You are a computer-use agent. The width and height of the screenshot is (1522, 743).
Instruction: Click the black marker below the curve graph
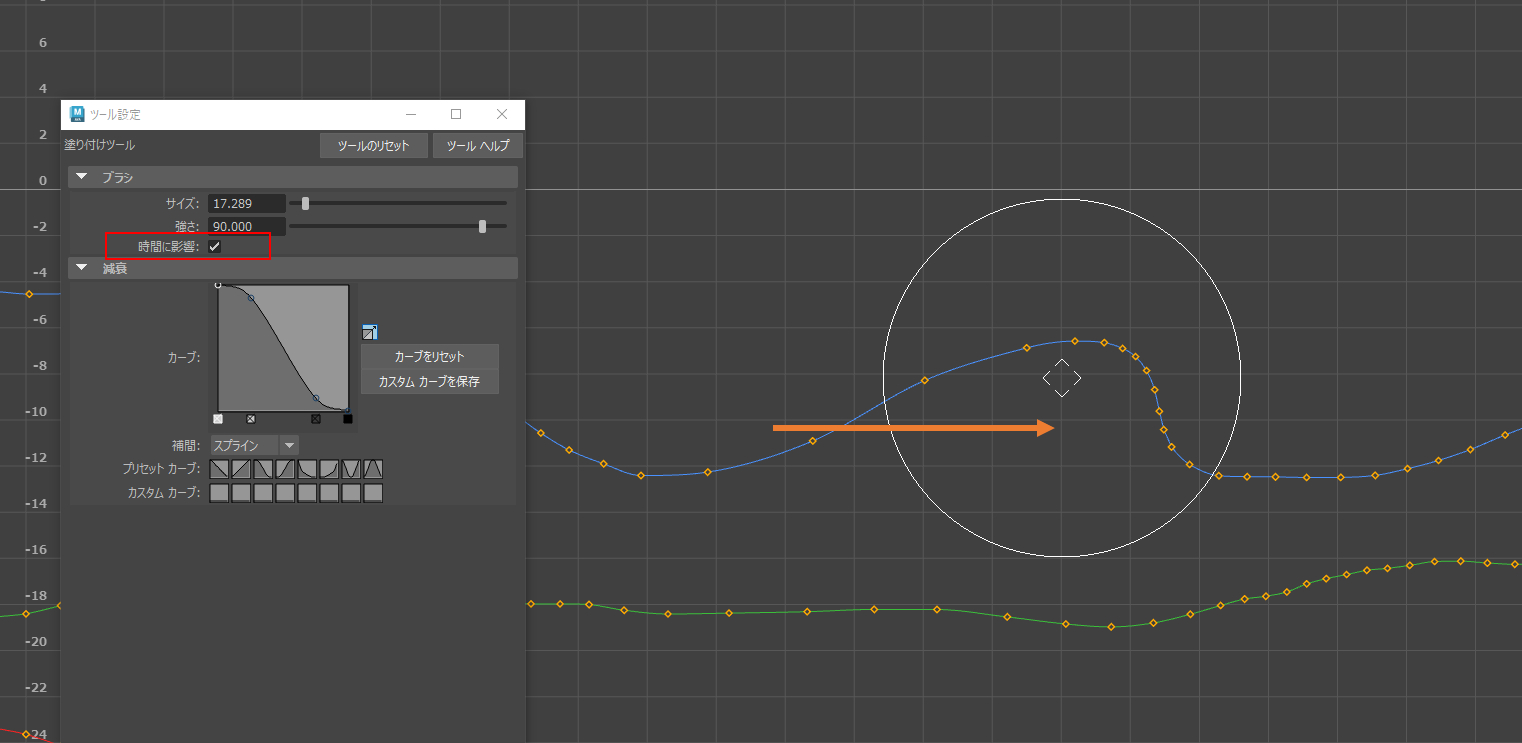(x=348, y=419)
